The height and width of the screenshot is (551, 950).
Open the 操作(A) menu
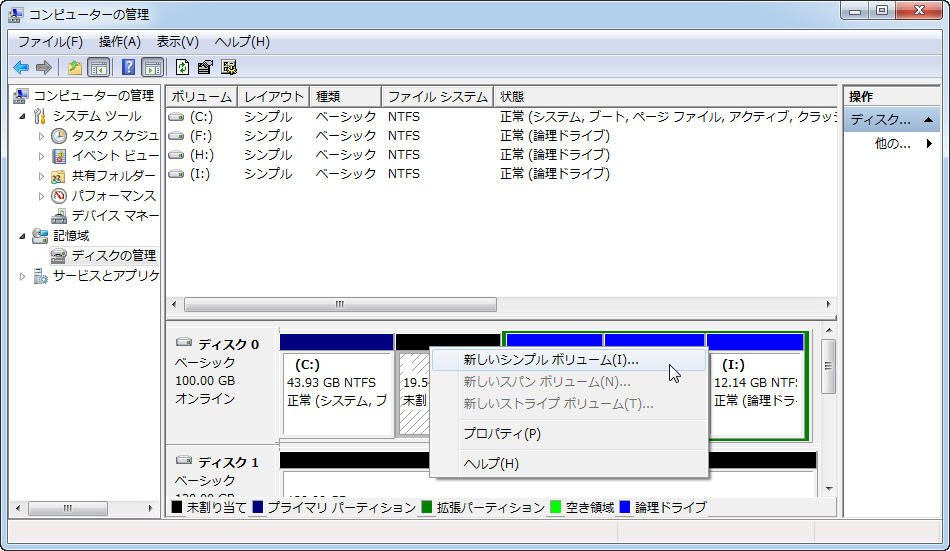(x=120, y=42)
